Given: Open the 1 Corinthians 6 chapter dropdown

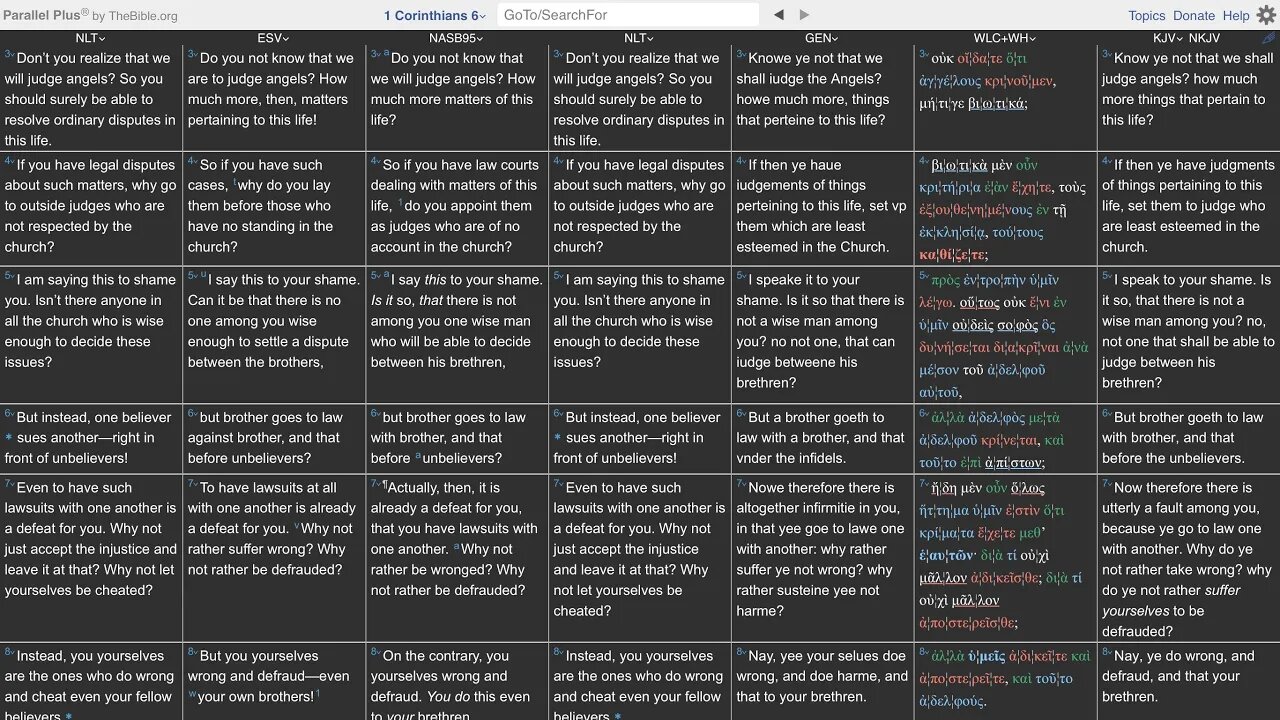Looking at the screenshot, I should (435, 15).
